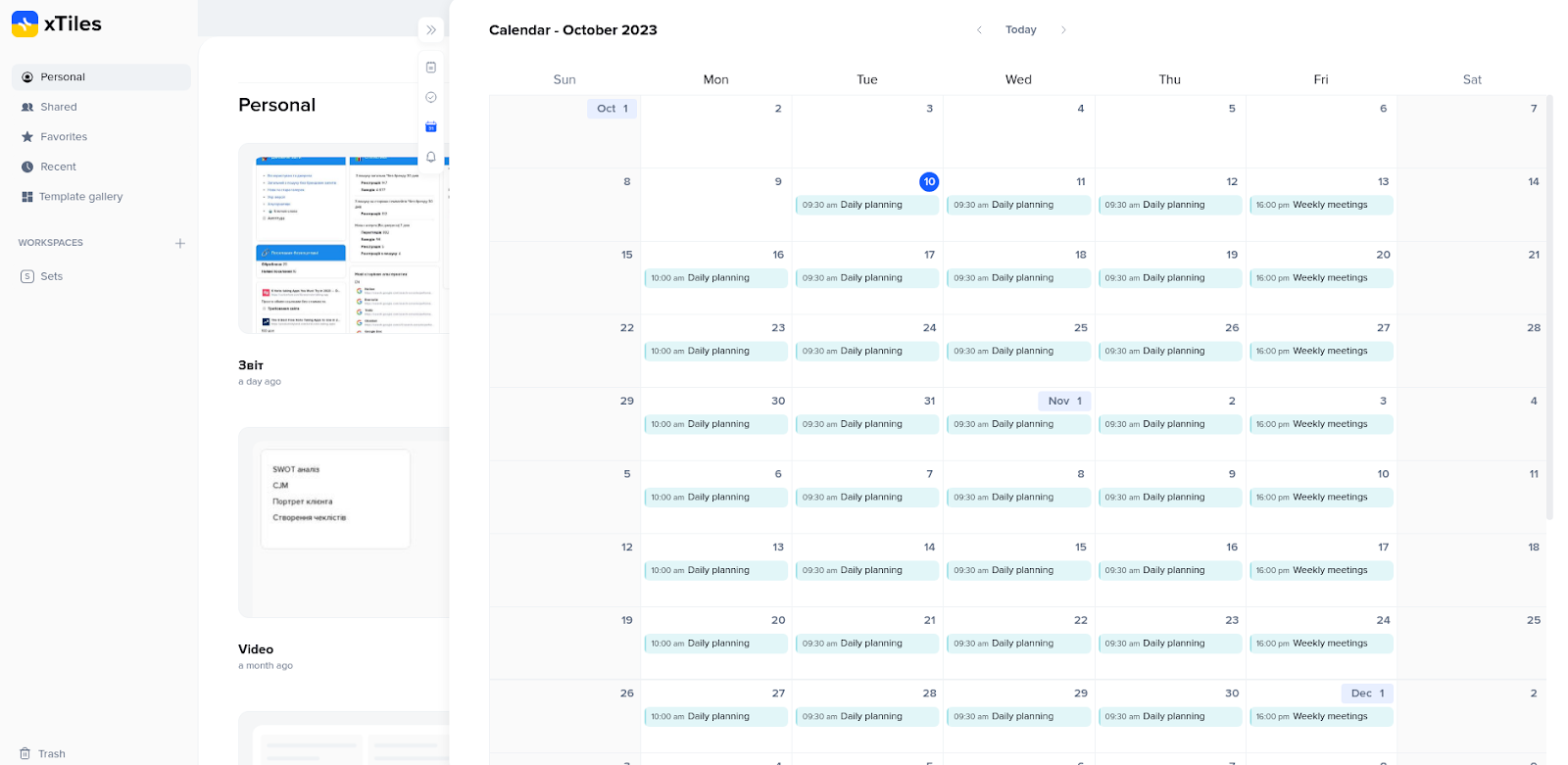Open the Sets workspace
The image size is (1568, 765).
coord(101,276)
